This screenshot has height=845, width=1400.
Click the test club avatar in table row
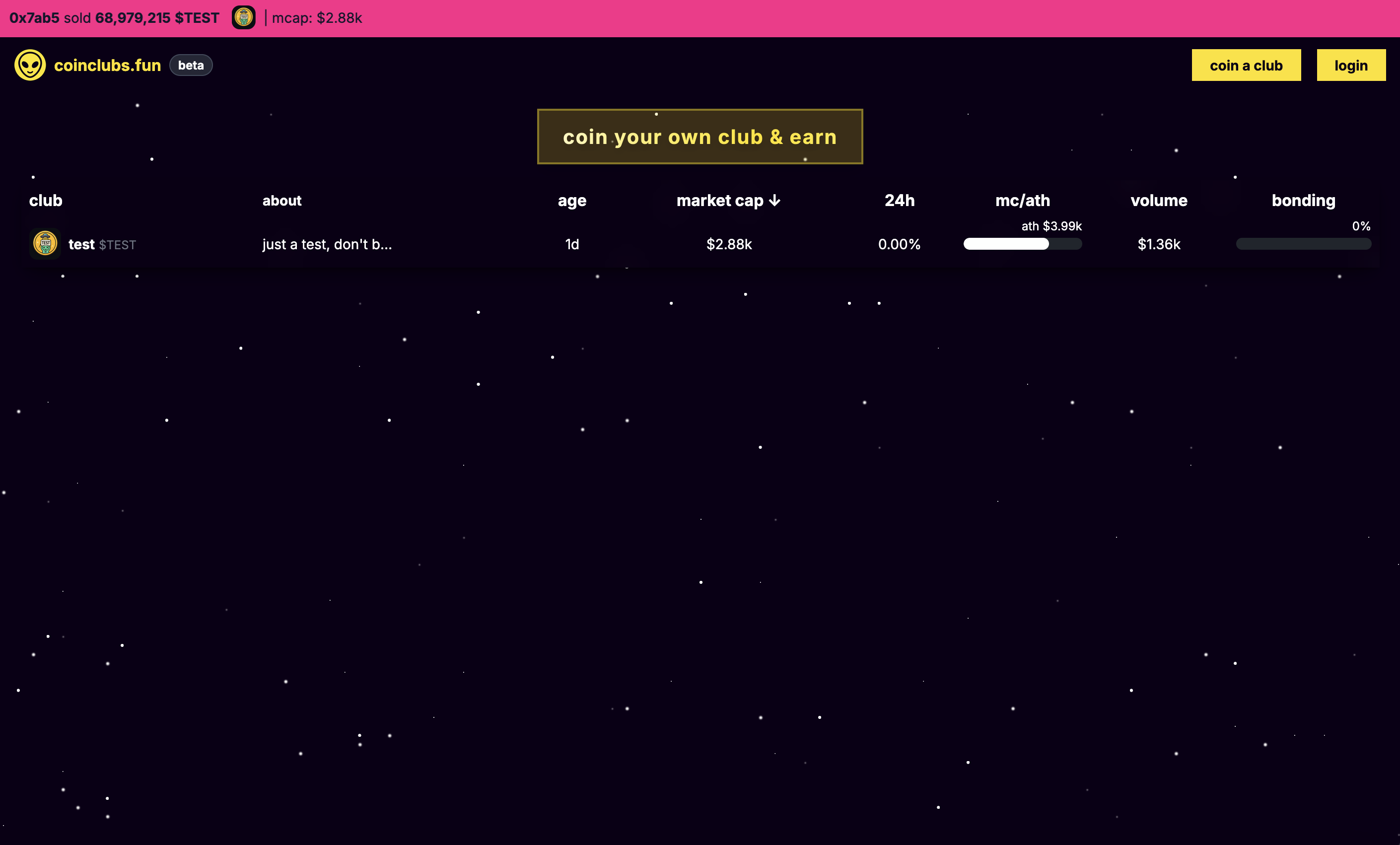click(x=45, y=244)
